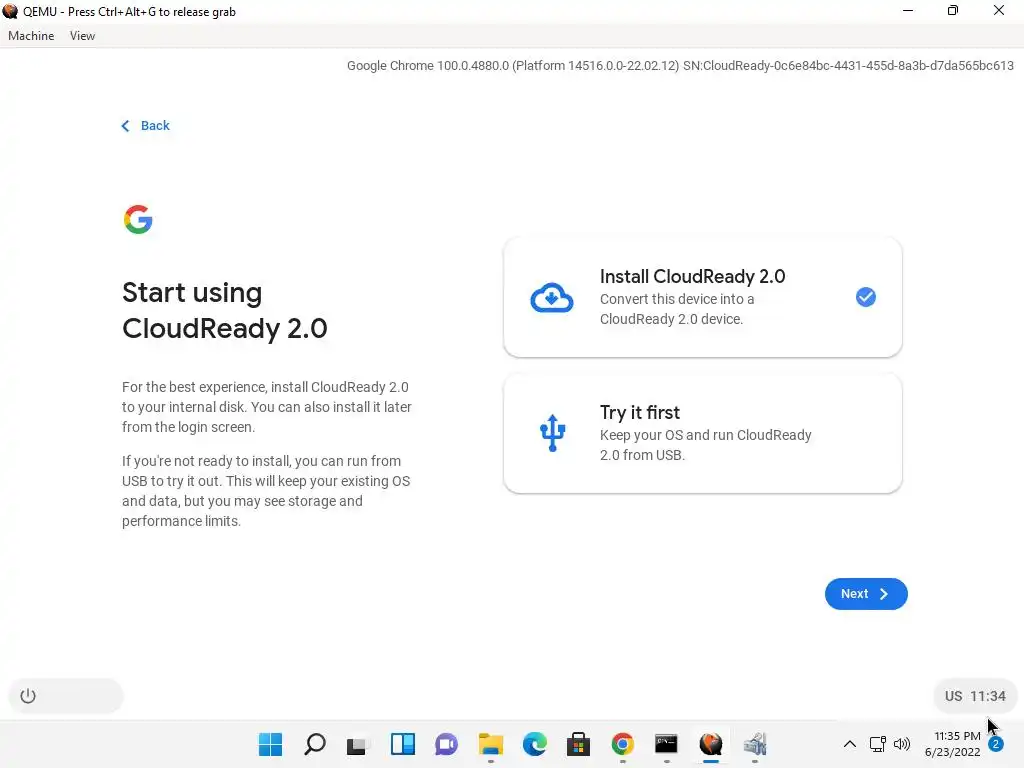This screenshot has height=768, width=1024.
Task: Open the taskbar clock and date
Action: click(952, 744)
